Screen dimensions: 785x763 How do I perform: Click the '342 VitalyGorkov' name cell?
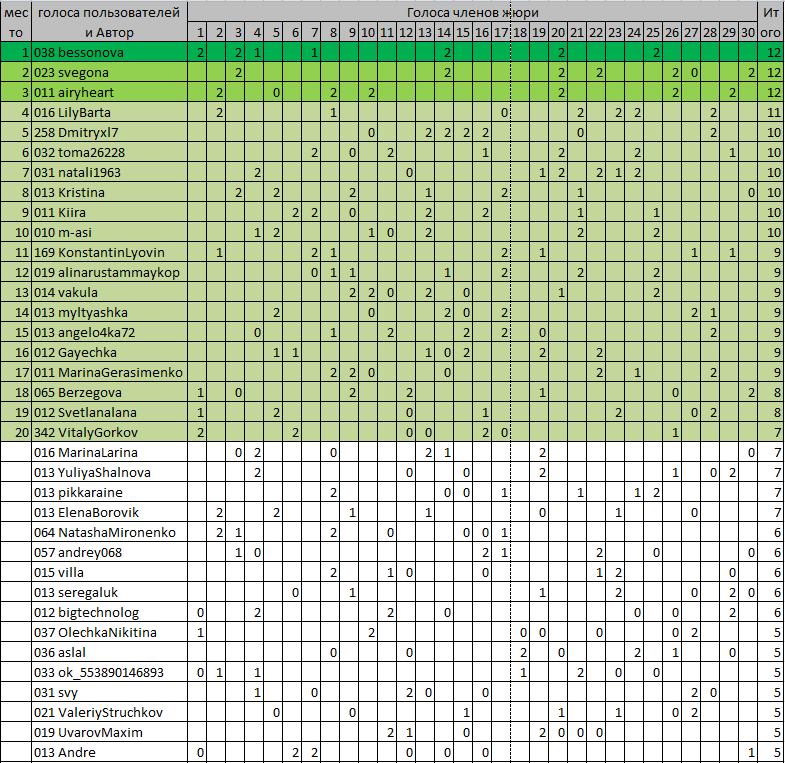pyautogui.click(x=109, y=433)
